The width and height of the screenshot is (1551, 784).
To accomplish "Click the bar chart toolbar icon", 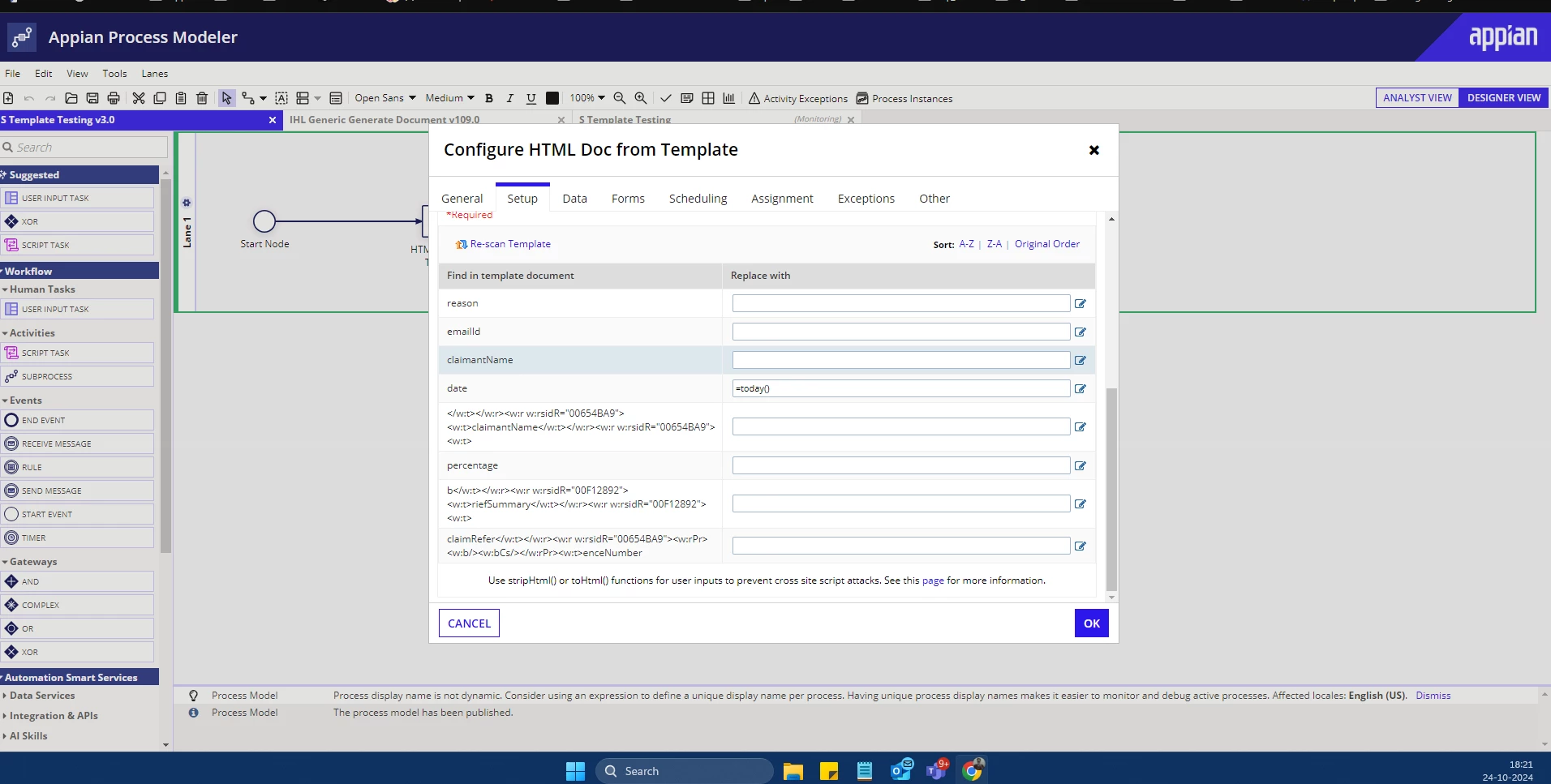I will pyautogui.click(x=729, y=98).
